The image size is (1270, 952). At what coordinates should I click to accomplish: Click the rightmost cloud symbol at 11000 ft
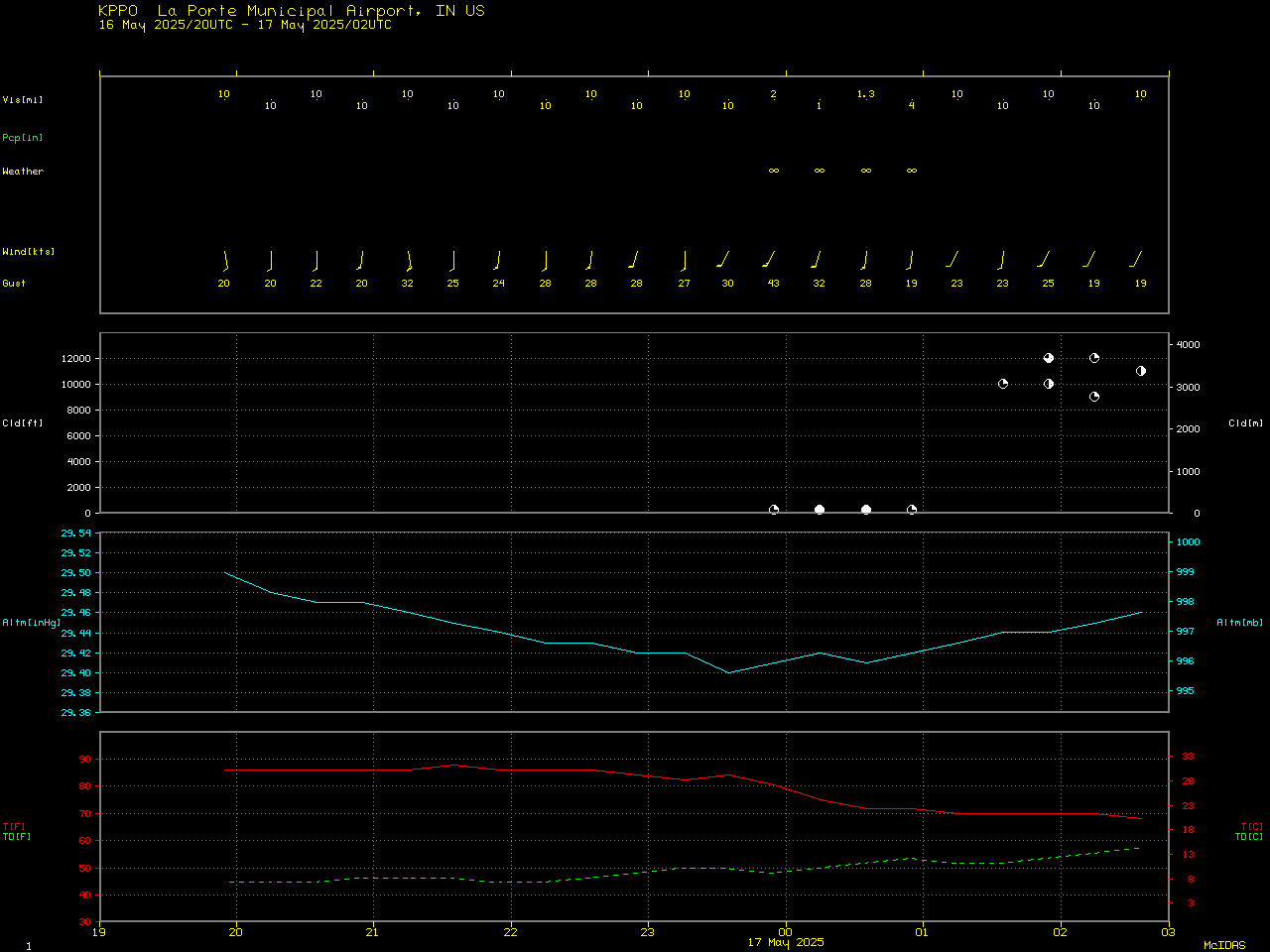[1141, 371]
